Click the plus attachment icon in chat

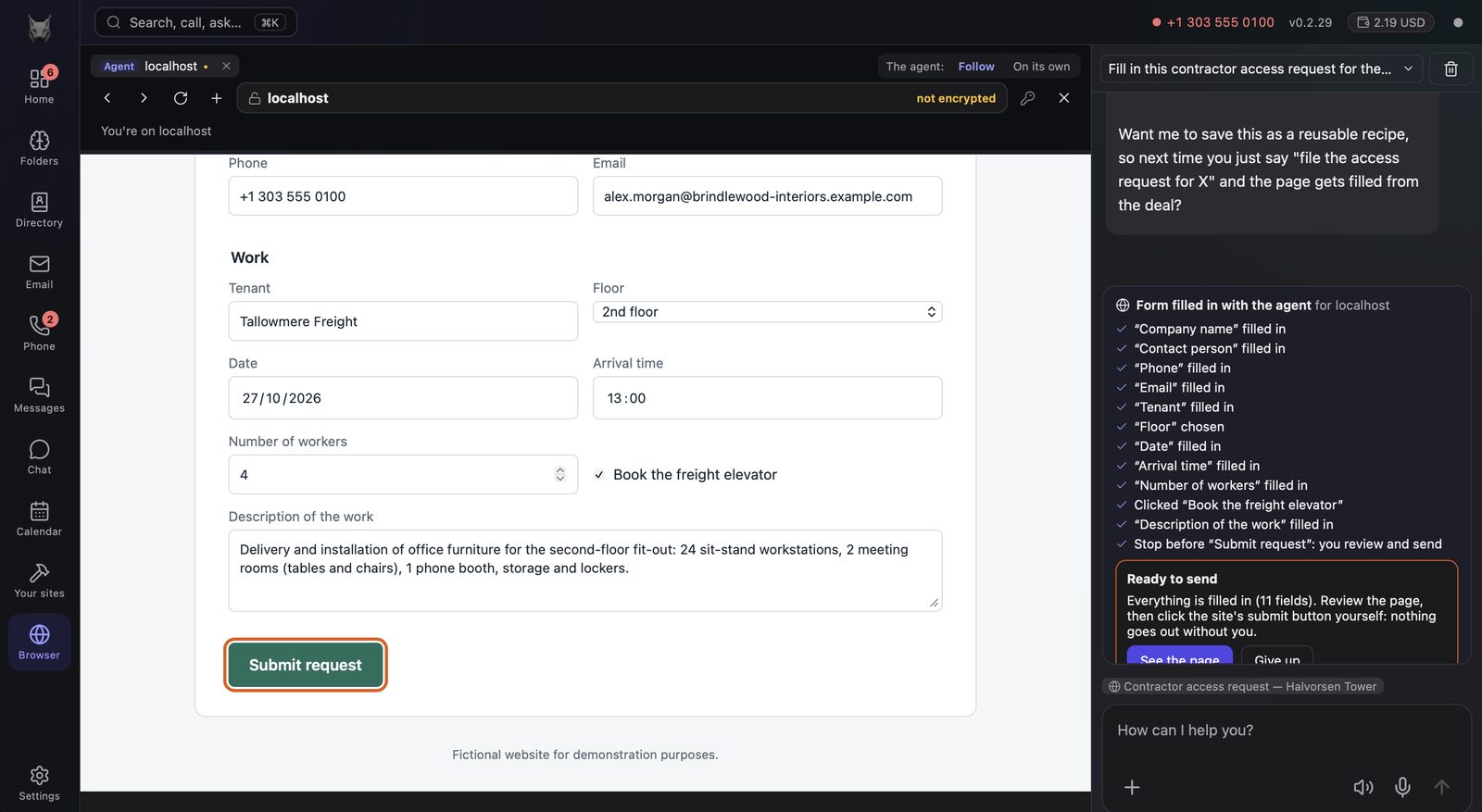1132,787
